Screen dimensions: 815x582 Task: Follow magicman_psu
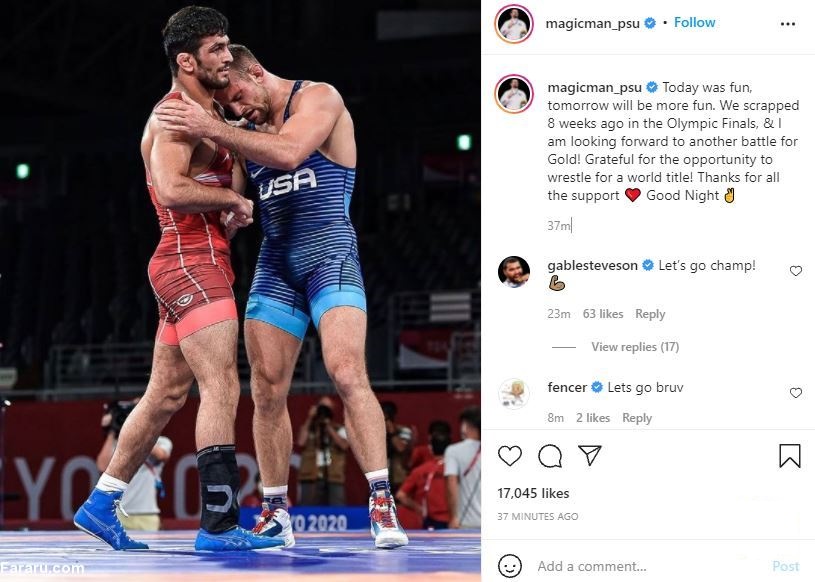tap(694, 22)
